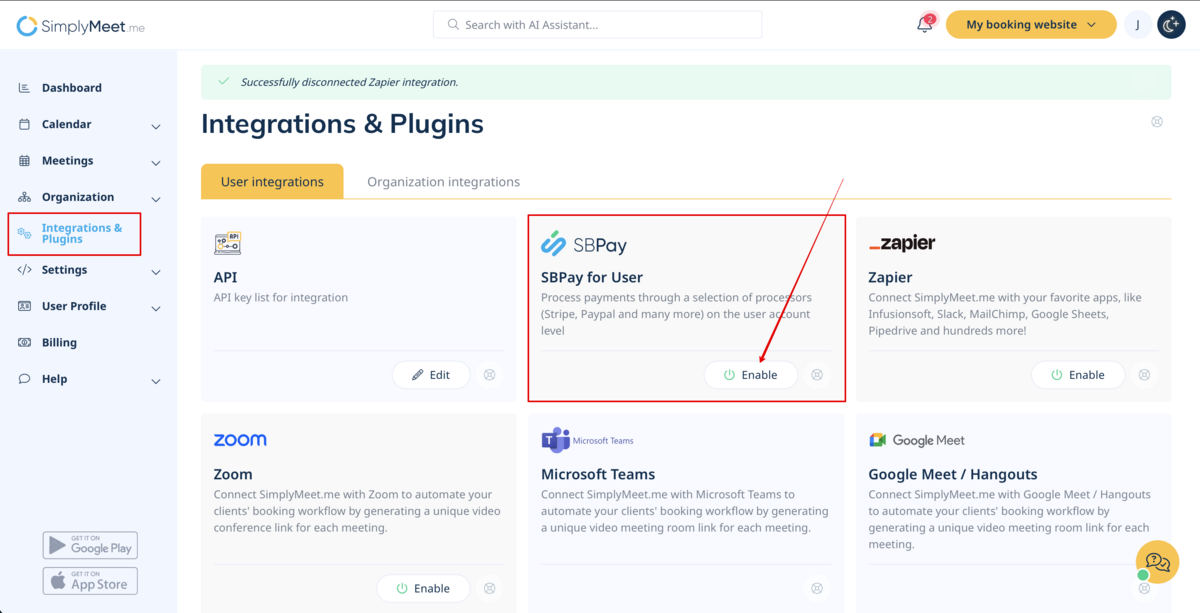Expand the Settings menu chevron
This screenshot has width=1200, height=613.
pyautogui.click(x=156, y=271)
